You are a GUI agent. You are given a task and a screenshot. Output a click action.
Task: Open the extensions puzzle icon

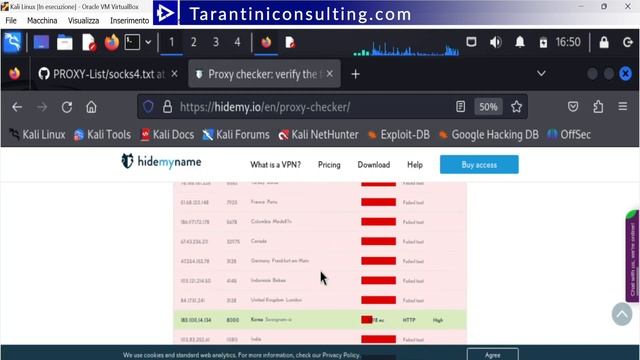coord(598,107)
